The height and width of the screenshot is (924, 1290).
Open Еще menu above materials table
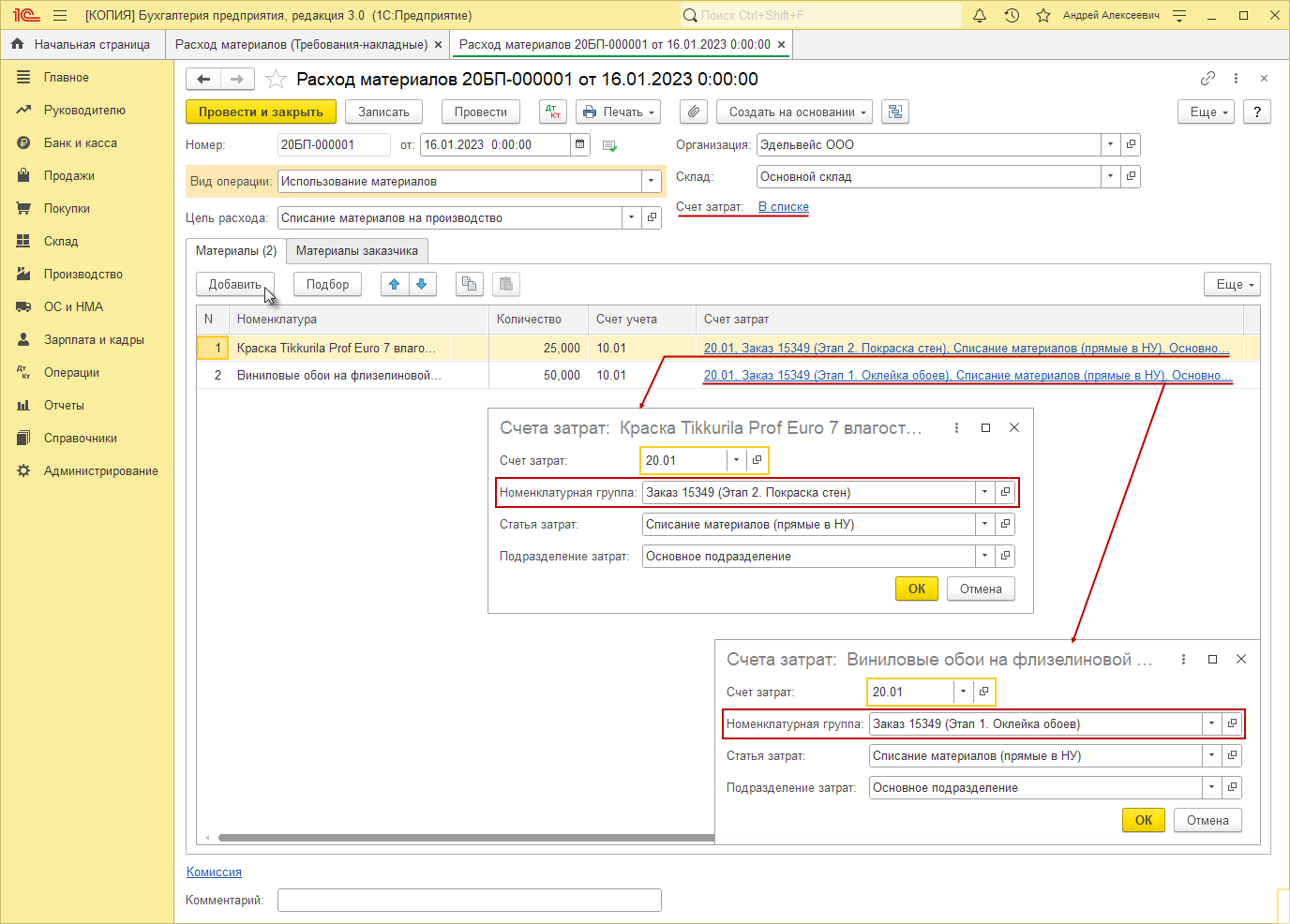point(1232,284)
